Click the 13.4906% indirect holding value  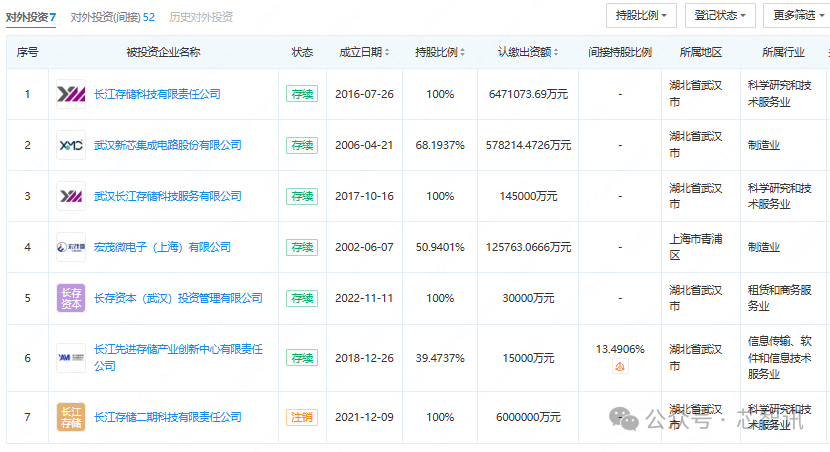[x=620, y=349]
